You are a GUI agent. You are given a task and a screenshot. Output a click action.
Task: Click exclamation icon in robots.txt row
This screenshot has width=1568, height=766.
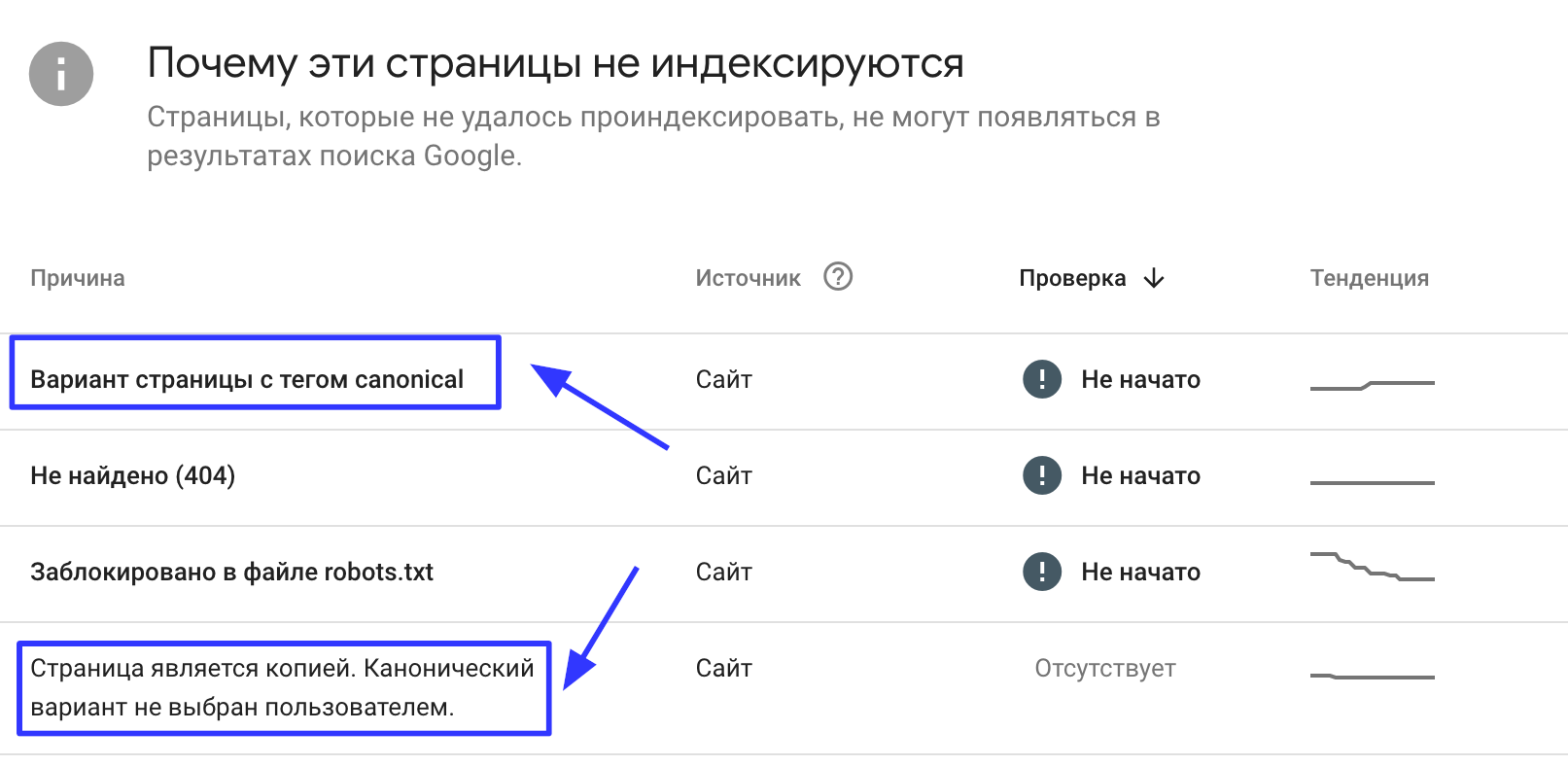[x=1042, y=572]
